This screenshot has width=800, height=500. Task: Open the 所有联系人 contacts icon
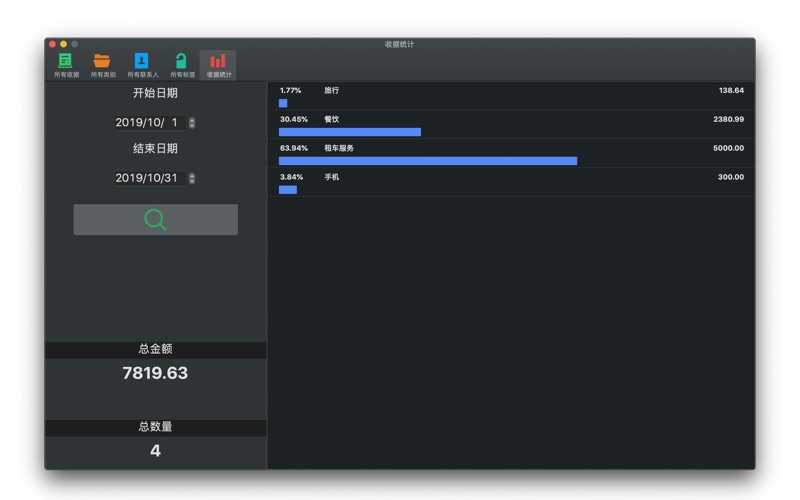142,63
